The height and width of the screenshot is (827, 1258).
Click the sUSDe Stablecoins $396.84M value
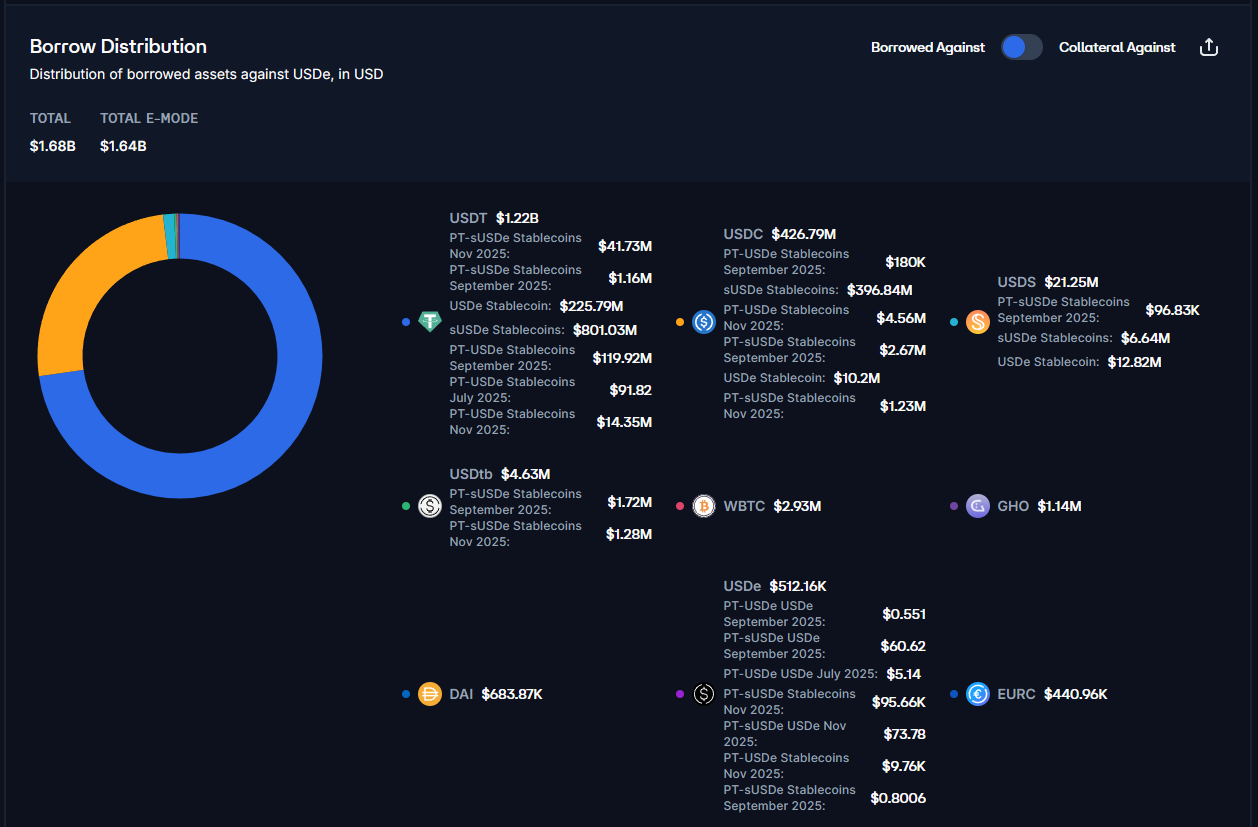tap(880, 290)
